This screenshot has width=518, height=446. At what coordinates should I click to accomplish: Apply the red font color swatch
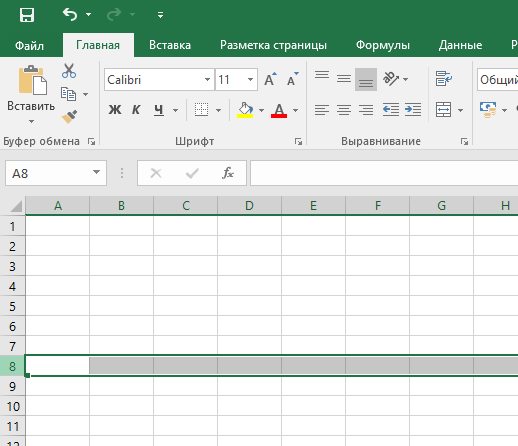[279, 110]
